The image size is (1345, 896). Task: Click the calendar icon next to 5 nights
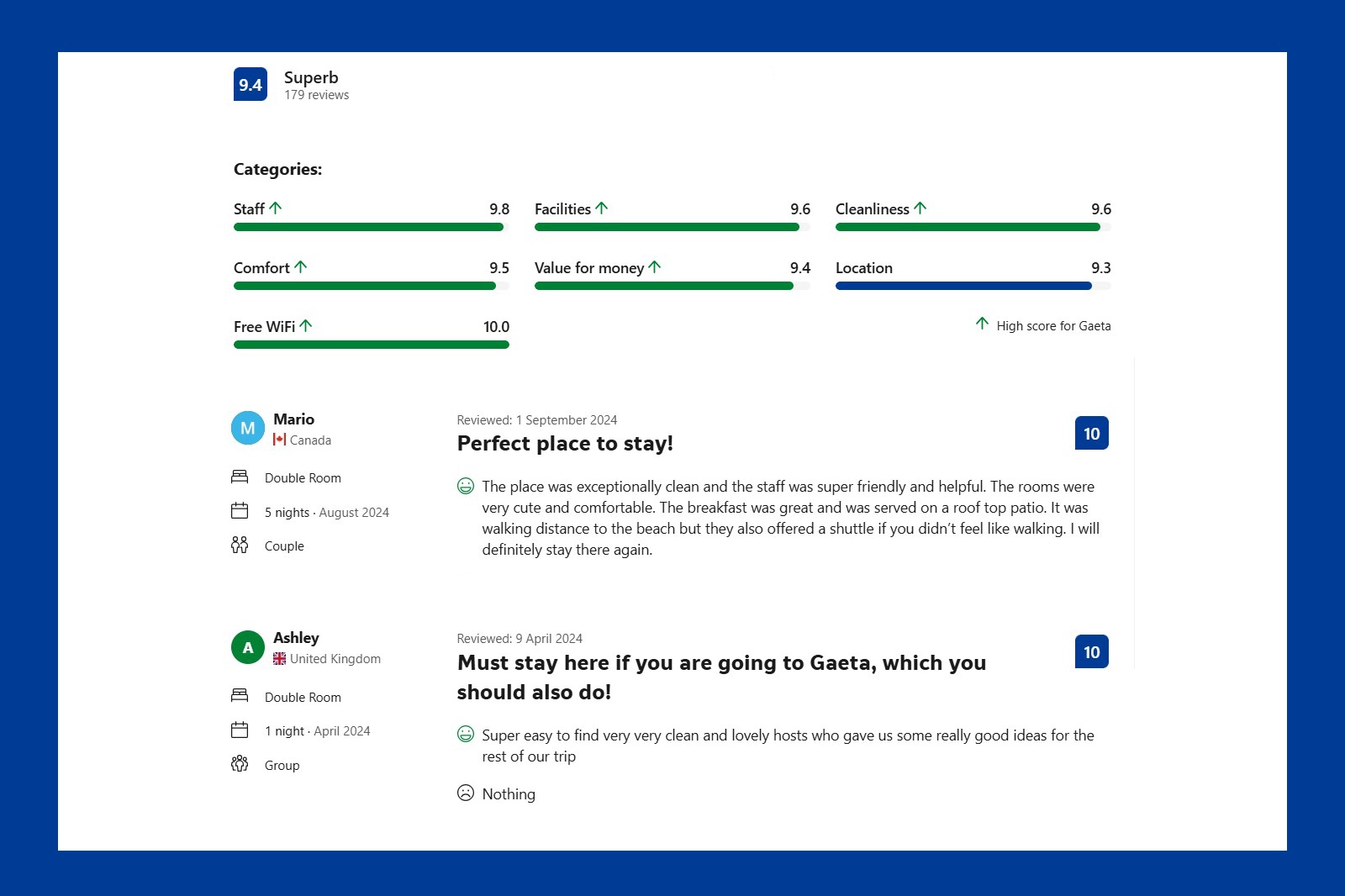(x=240, y=510)
